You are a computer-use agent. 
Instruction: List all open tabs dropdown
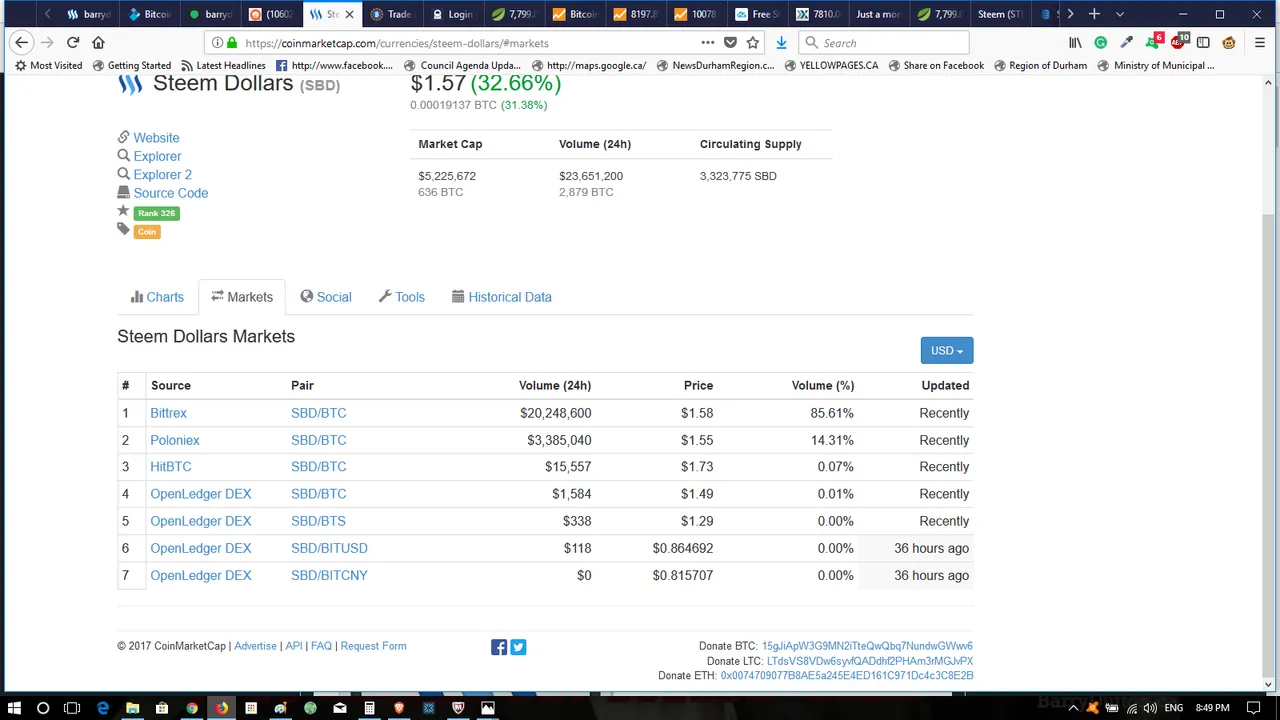tap(1119, 14)
